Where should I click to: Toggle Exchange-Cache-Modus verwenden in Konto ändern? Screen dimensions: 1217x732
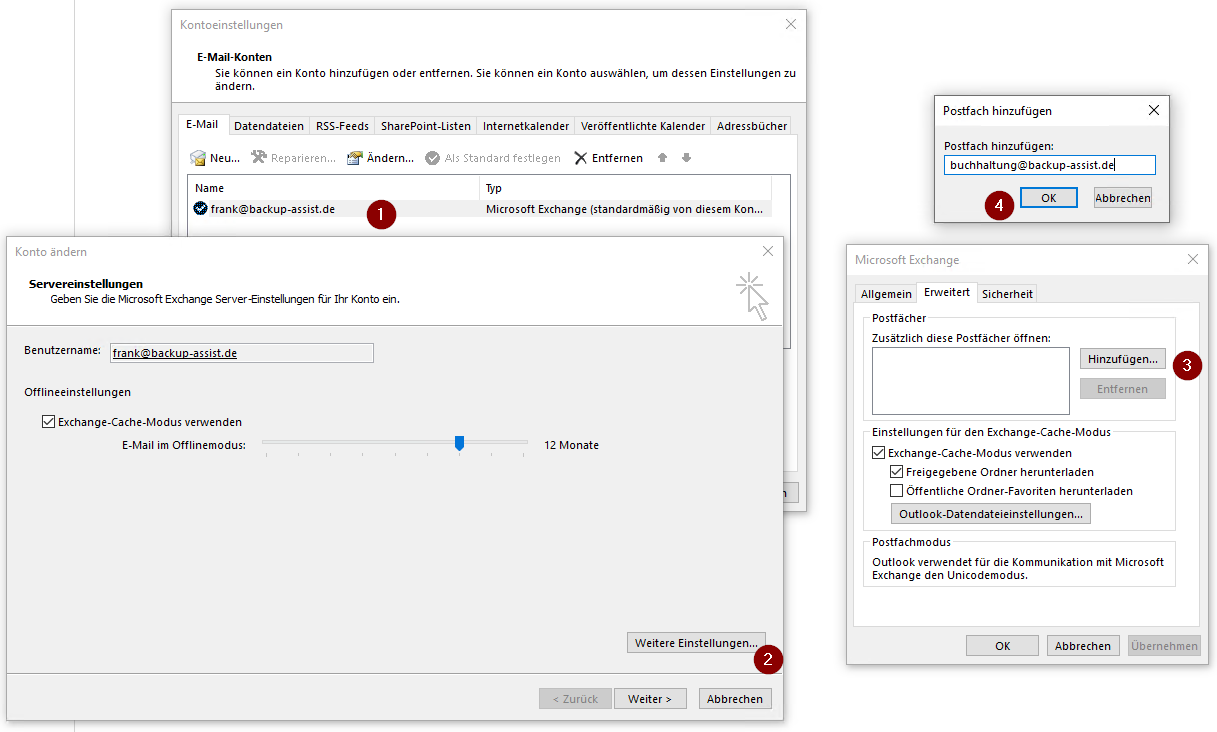(x=48, y=422)
